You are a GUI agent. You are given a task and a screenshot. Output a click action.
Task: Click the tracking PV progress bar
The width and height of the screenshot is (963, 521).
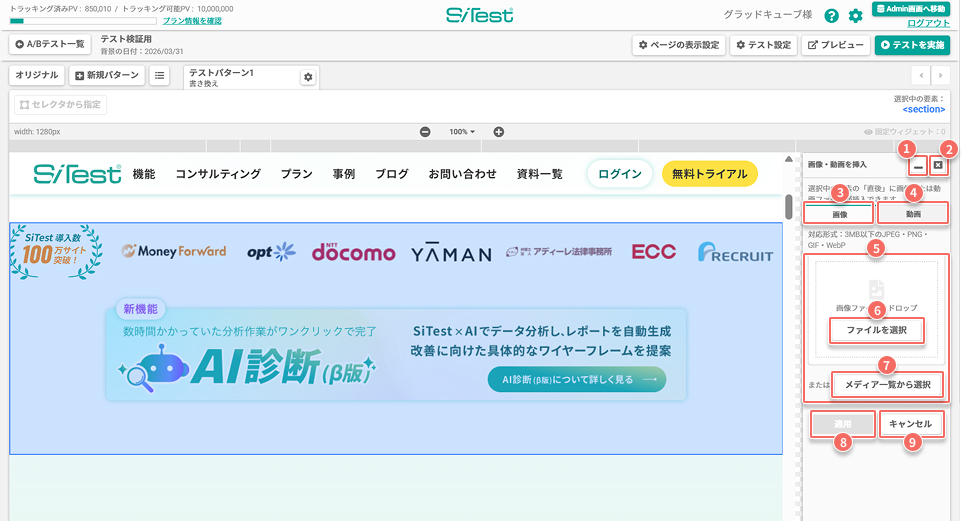click(x=83, y=22)
